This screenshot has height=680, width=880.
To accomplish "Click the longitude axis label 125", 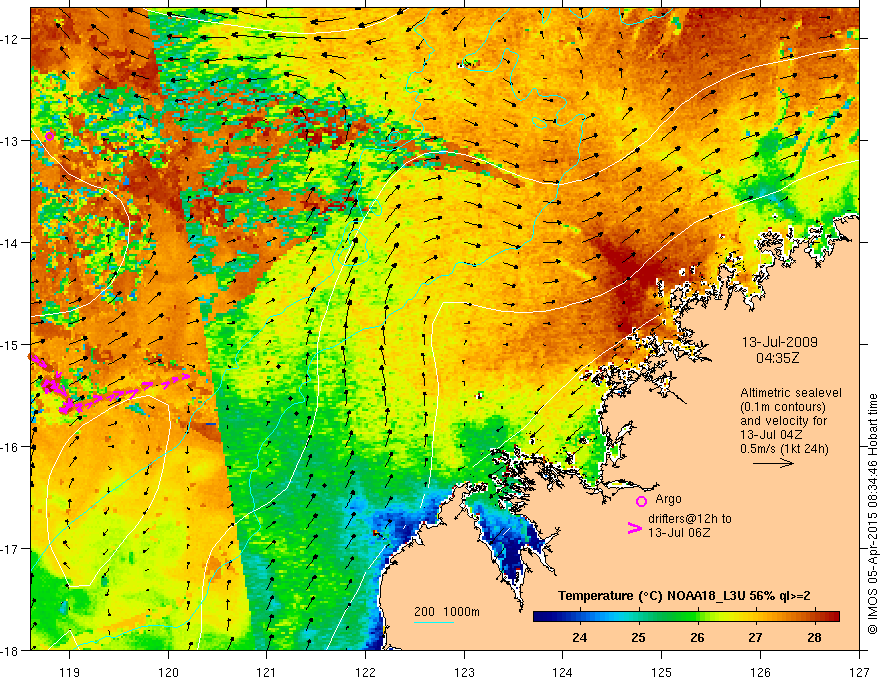I will click(x=662, y=672).
